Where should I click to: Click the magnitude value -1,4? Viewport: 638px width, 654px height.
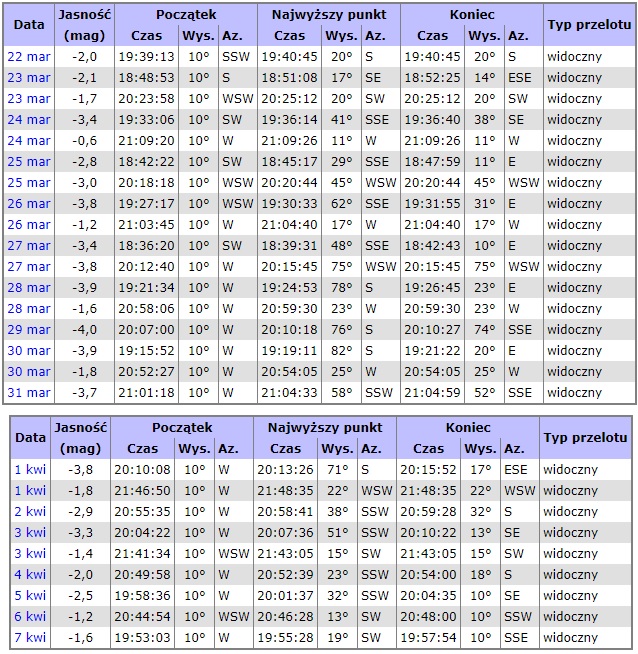[x=80, y=553]
